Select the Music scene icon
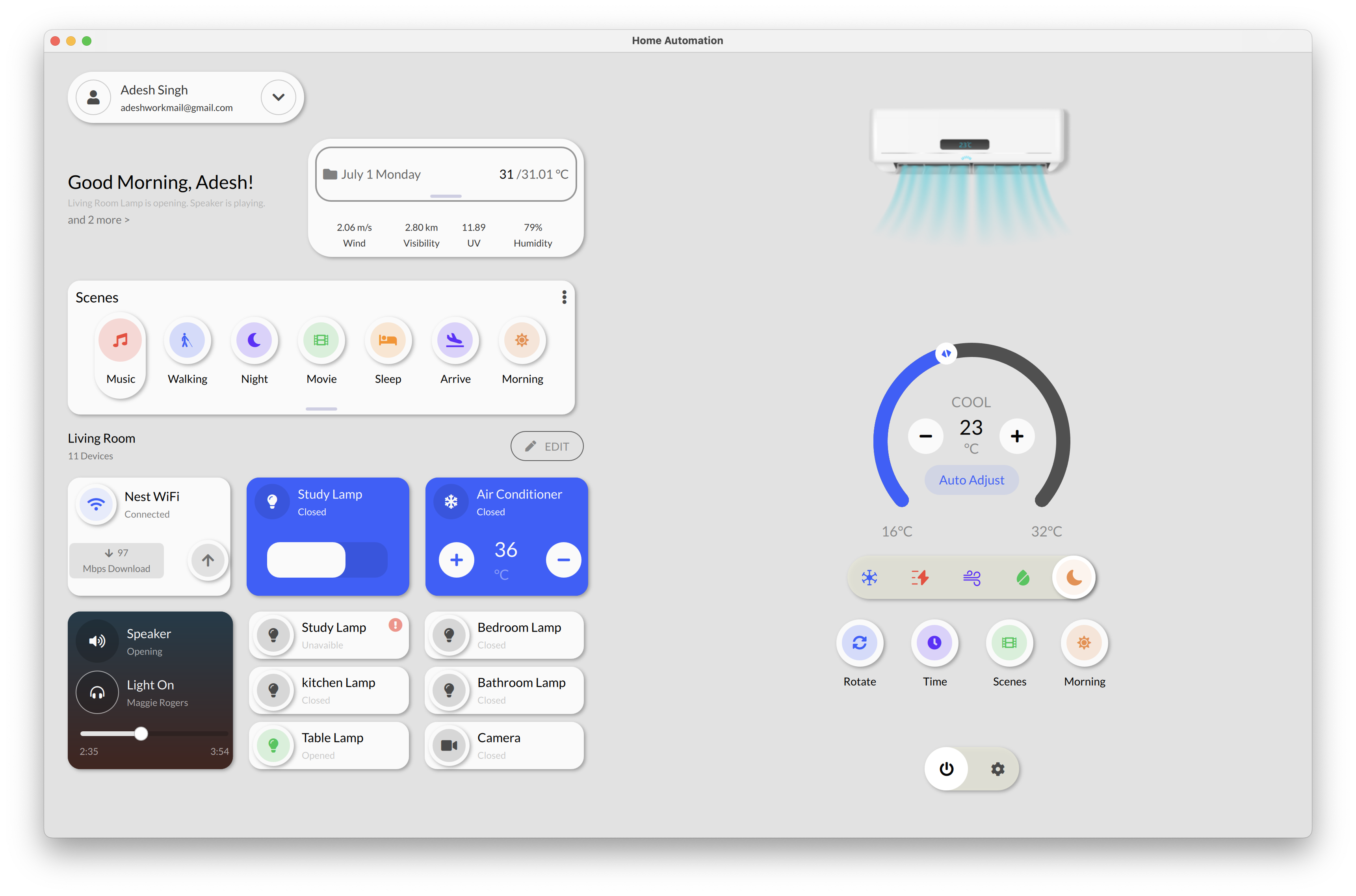Image resolution: width=1356 pixels, height=896 pixels. click(120, 340)
